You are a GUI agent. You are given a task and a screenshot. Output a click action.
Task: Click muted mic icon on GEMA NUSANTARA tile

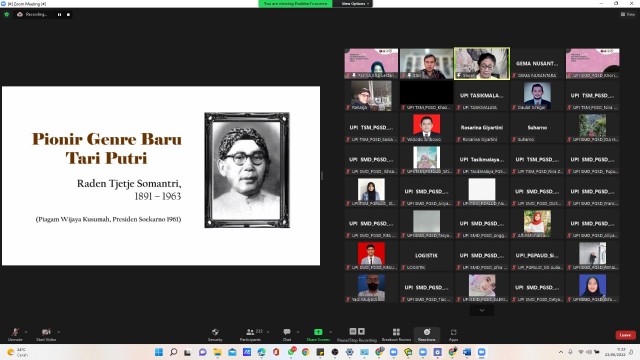514,76
